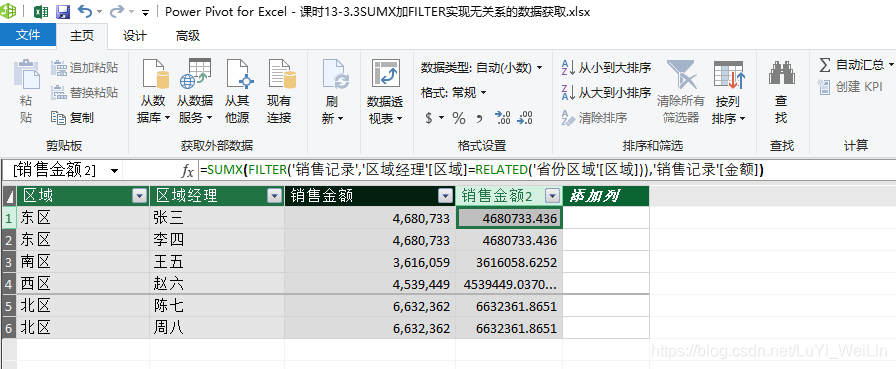
Task: Click Clear All Filters (清除所有筛选器)
Action: (681, 91)
